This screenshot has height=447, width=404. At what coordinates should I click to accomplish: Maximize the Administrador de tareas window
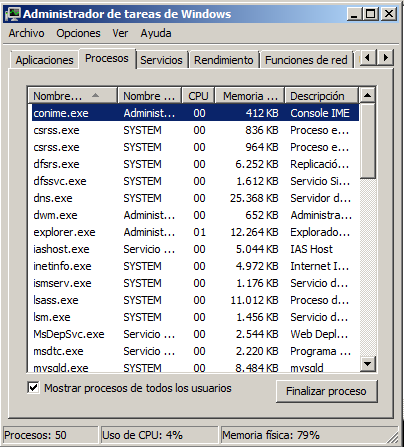pos(371,14)
